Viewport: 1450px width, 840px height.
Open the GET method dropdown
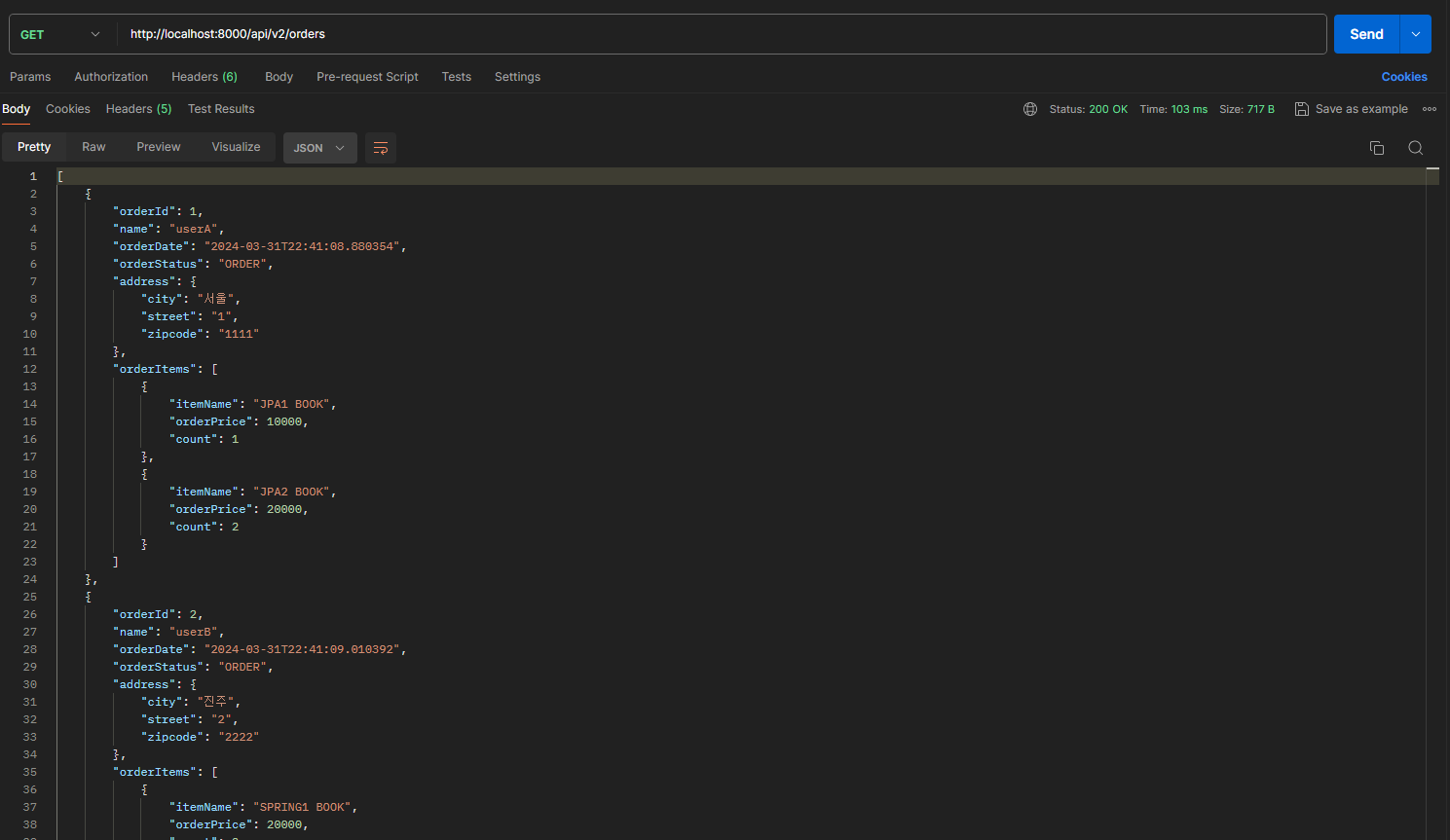click(60, 34)
